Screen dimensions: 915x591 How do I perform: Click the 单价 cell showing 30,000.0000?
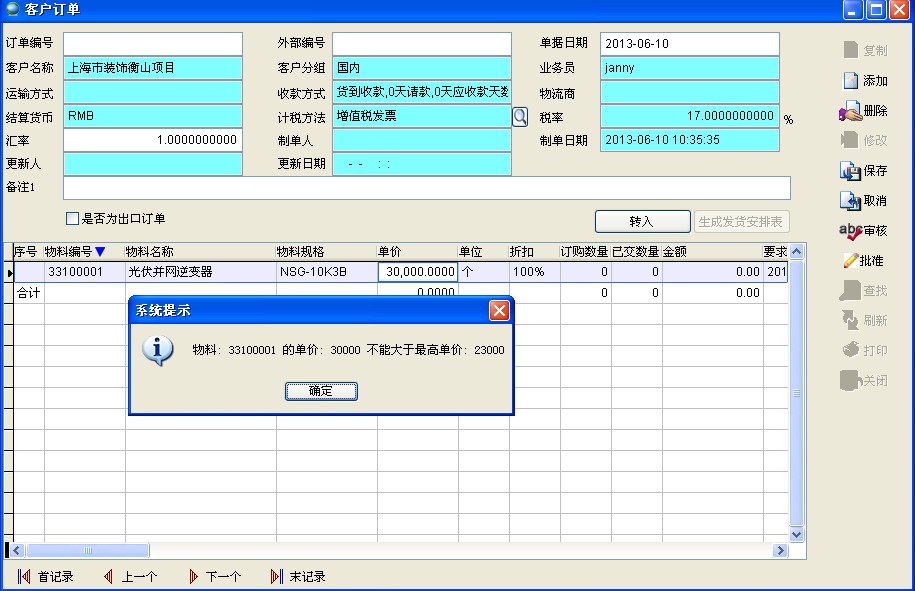coord(420,270)
